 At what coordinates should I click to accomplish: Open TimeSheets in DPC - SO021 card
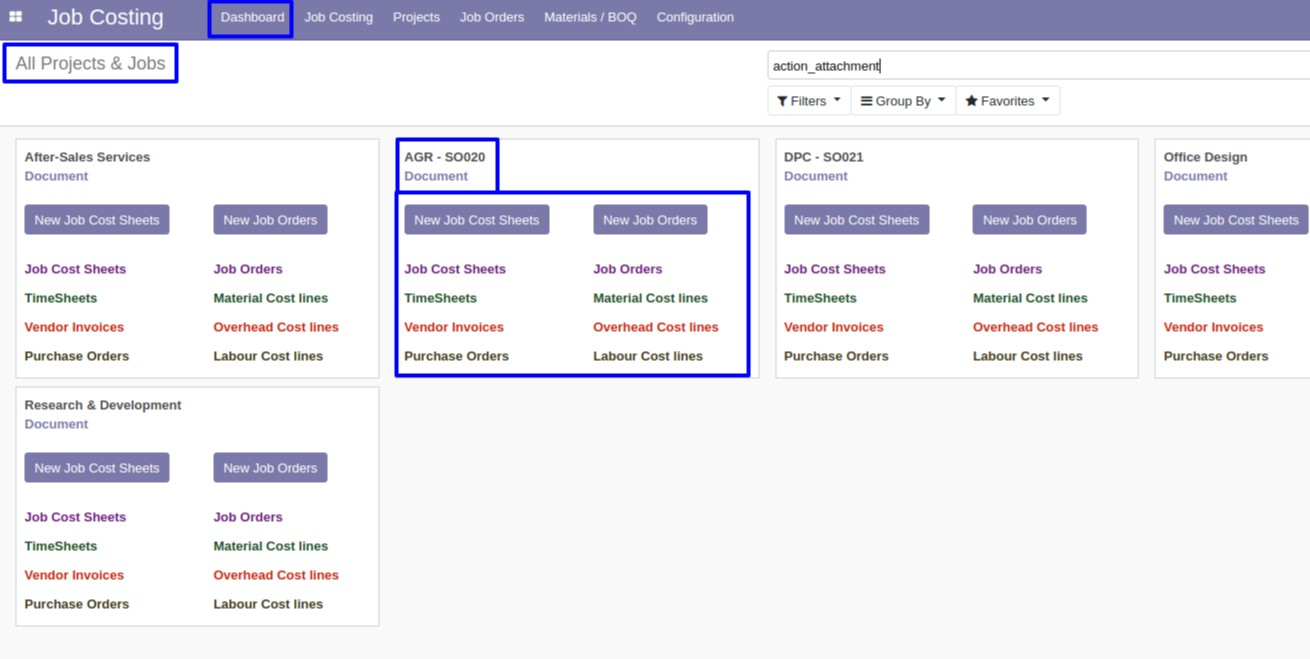[821, 298]
